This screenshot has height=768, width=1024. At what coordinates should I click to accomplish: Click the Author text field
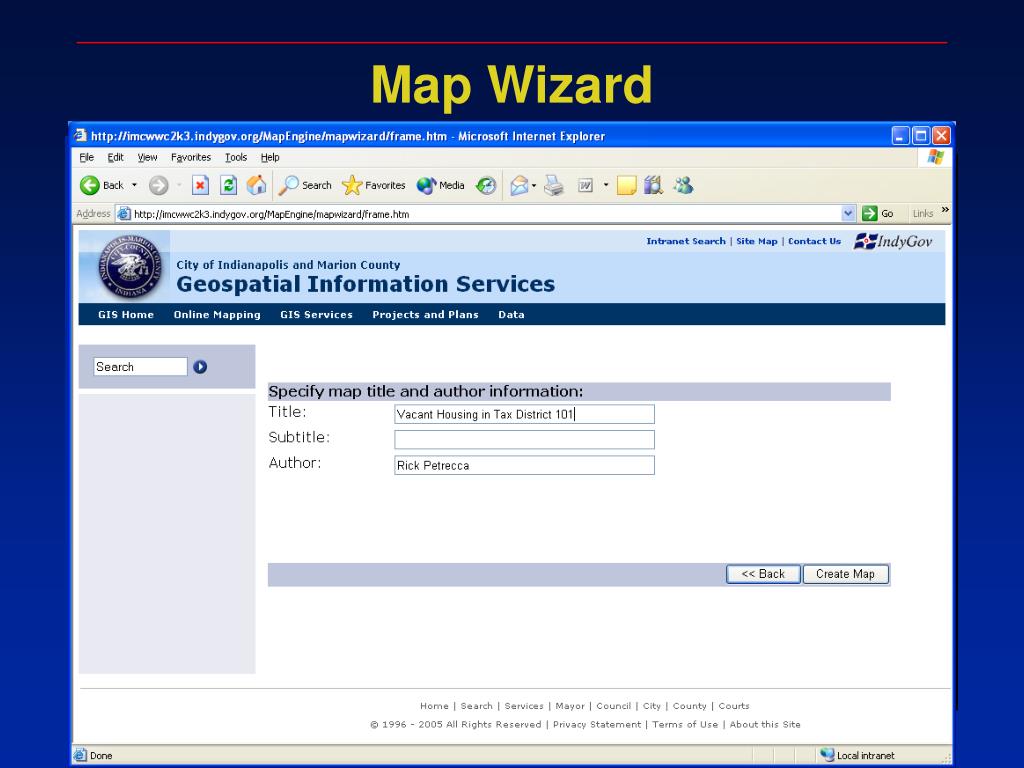[x=524, y=465]
